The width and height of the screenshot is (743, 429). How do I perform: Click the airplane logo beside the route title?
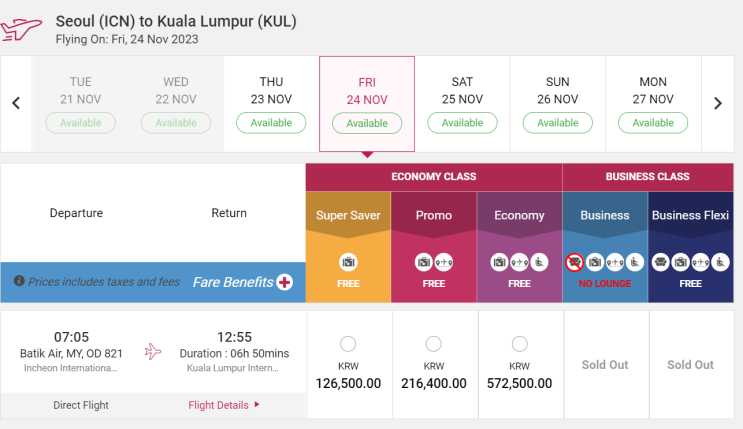coord(24,28)
